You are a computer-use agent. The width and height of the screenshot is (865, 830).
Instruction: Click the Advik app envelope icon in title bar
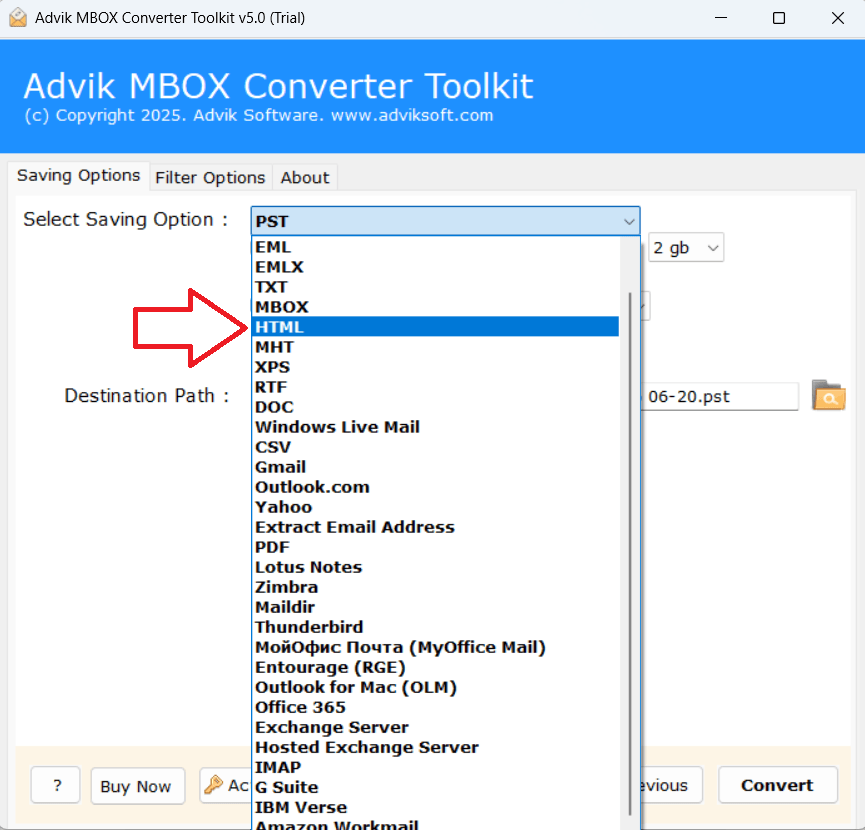click(18, 18)
